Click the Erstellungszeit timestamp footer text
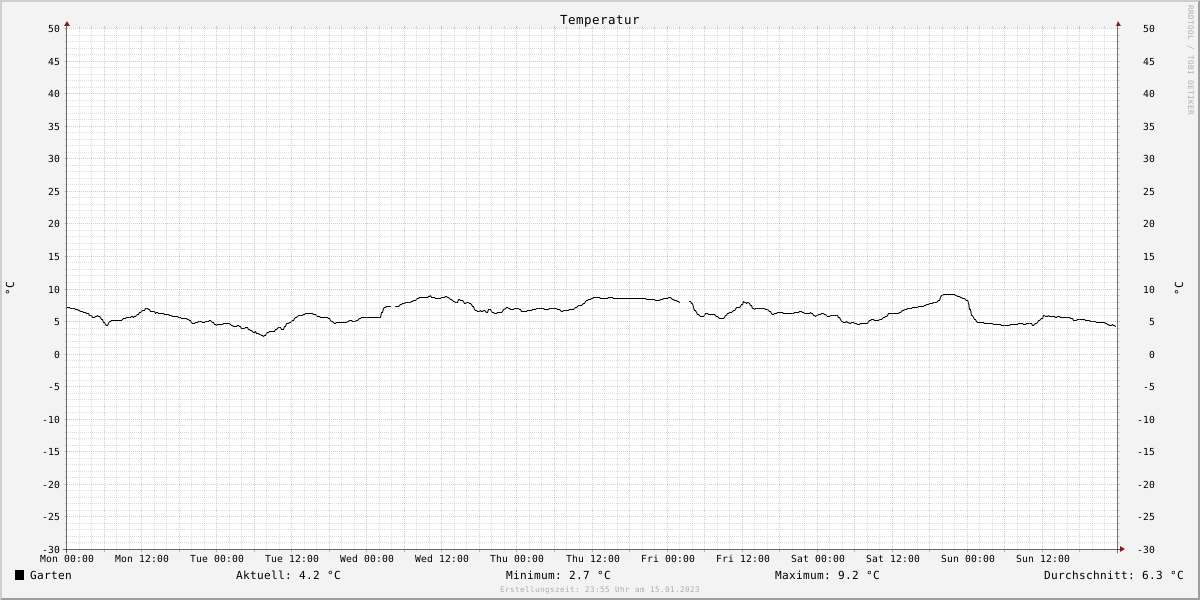The height and width of the screenshot is (600, 1200). pos(600,590)
